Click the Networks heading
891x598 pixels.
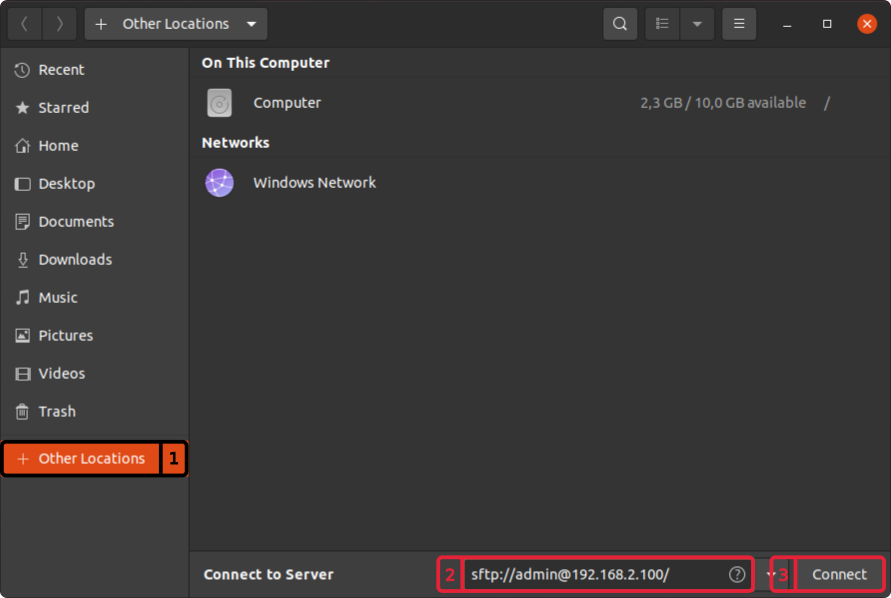(x=235, y=143)
